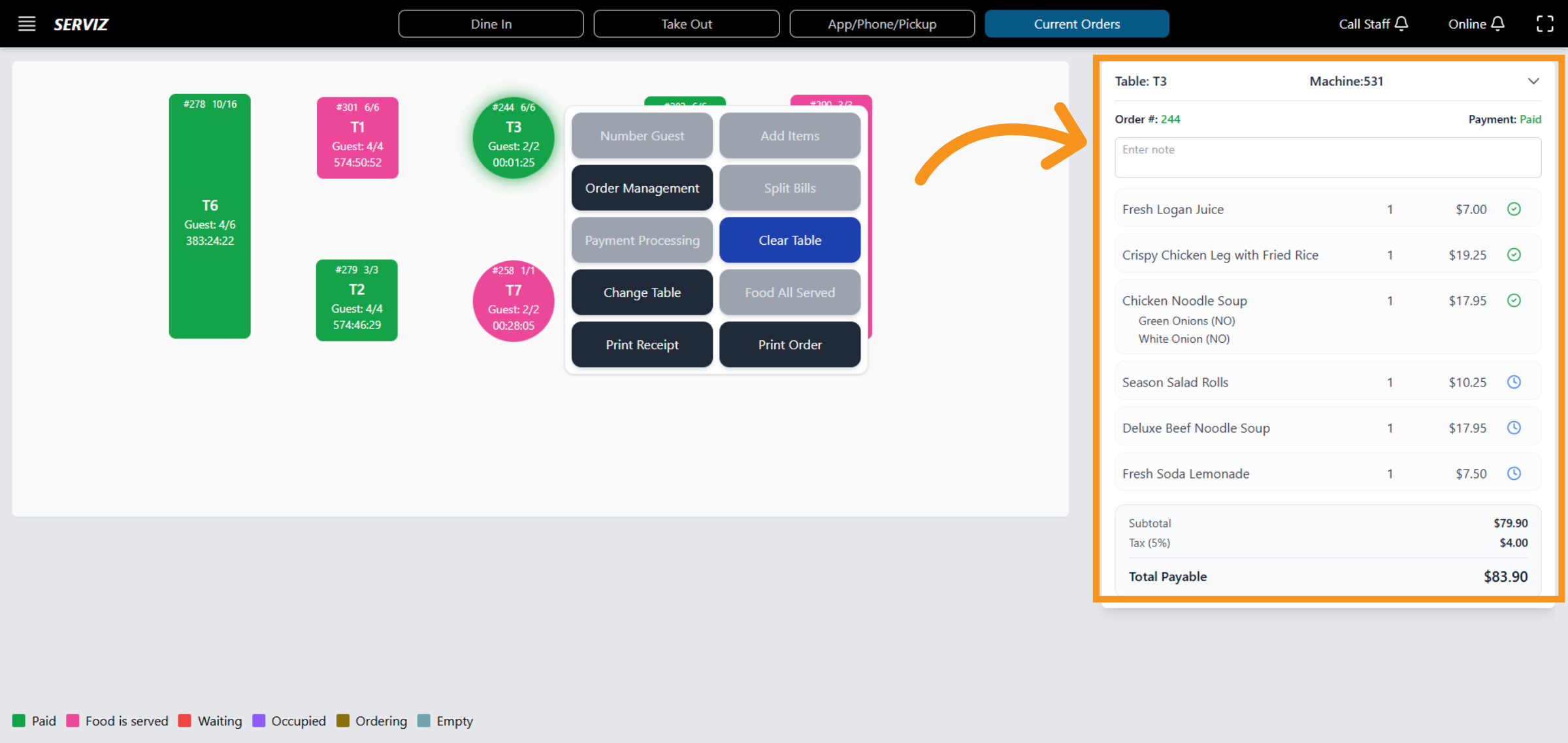Click the served checkmark next to Fresh Logan Juice

pyautogui.click(x=1514, y=209)
